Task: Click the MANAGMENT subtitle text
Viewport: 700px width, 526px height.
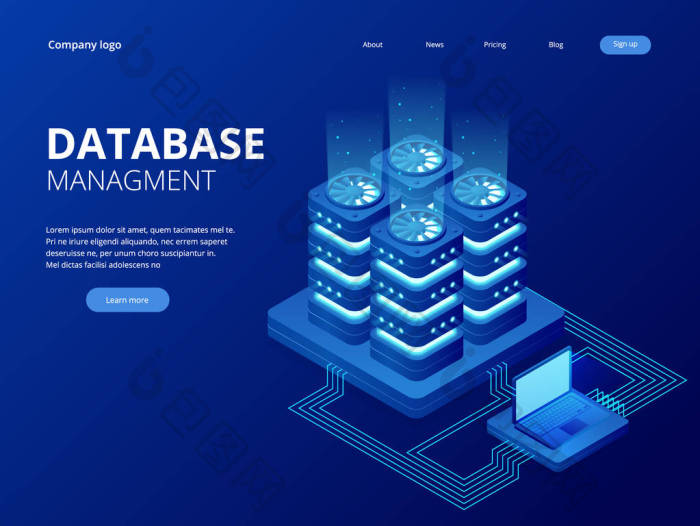Action: click(x=131, y=181)
